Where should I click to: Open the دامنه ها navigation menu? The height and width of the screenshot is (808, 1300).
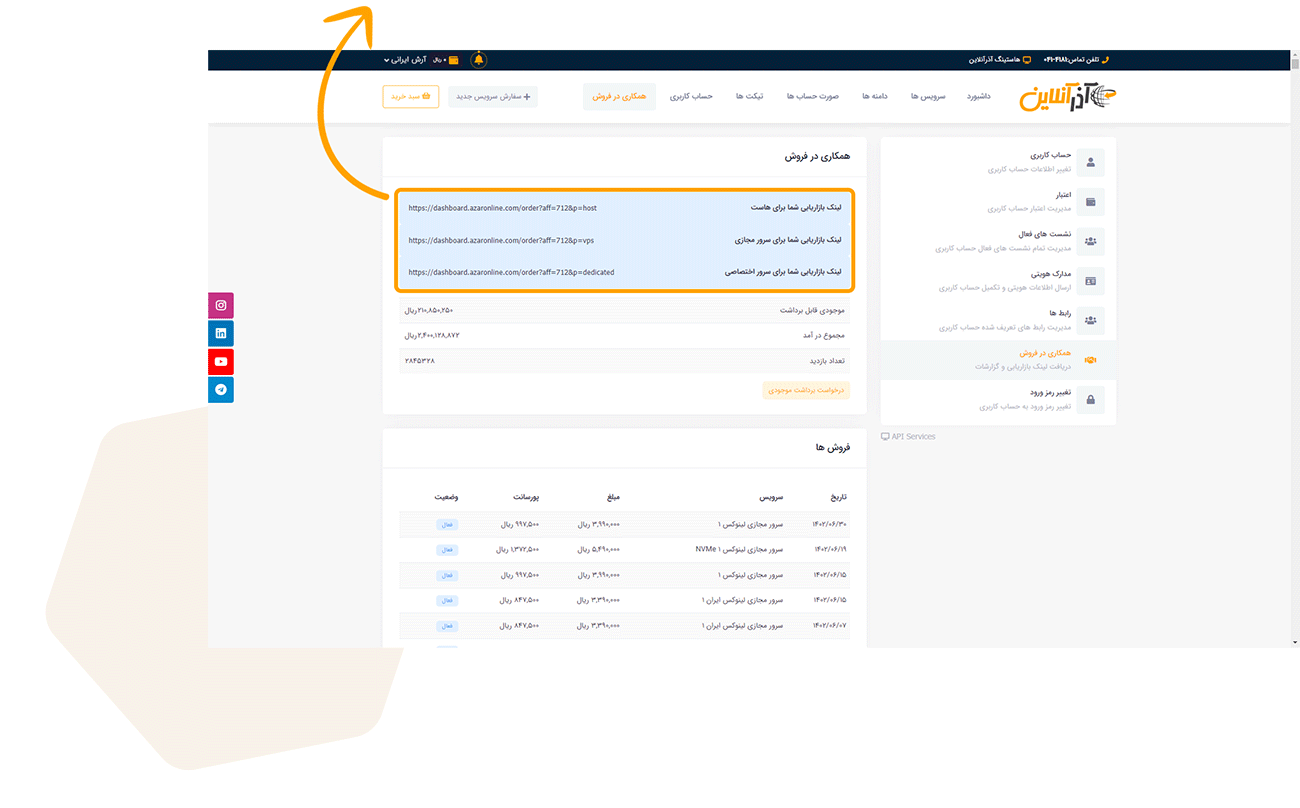(x=875, y=97)
